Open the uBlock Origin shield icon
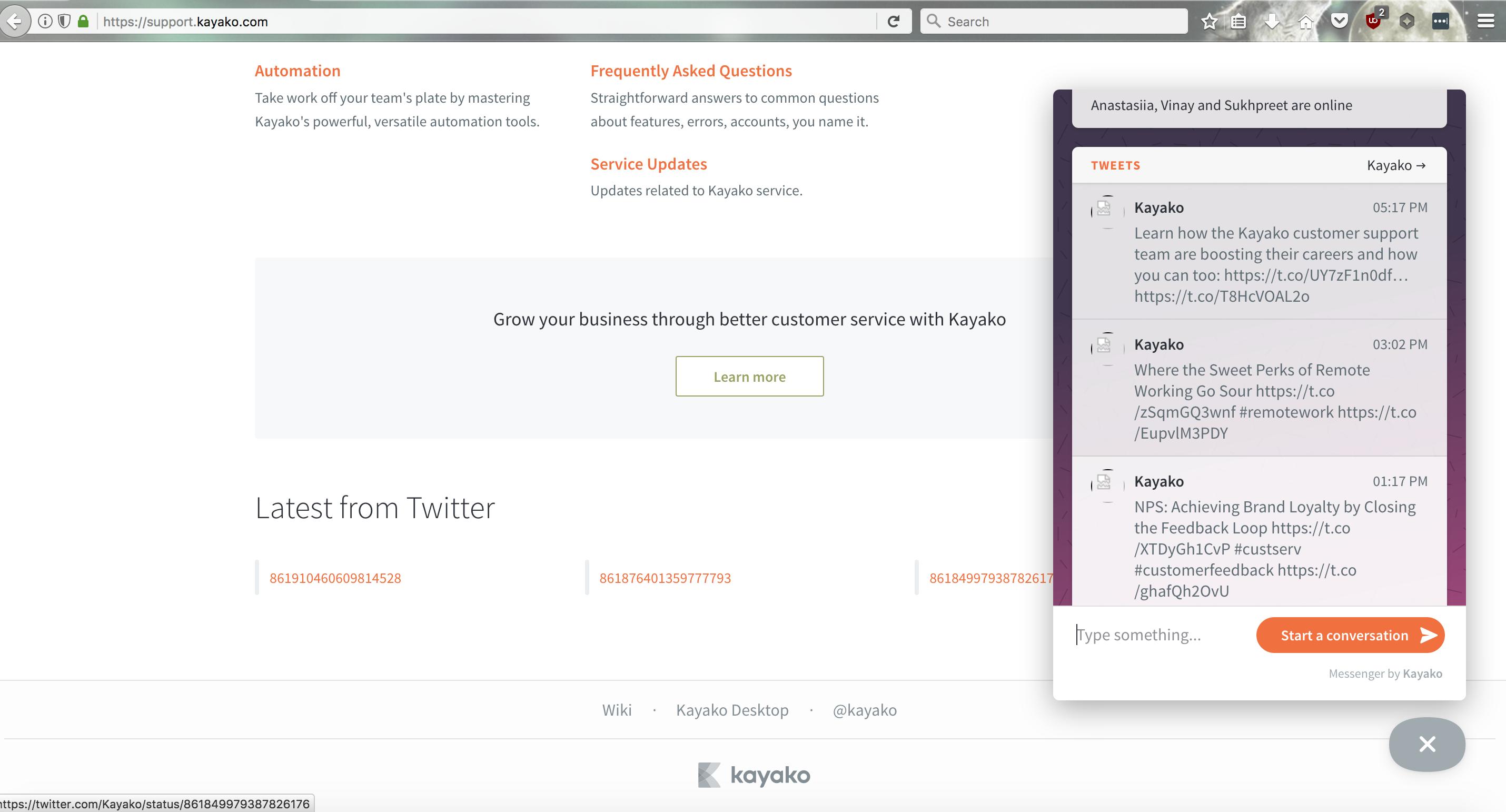This screenshot has height=812, width=1506. 1373,22
